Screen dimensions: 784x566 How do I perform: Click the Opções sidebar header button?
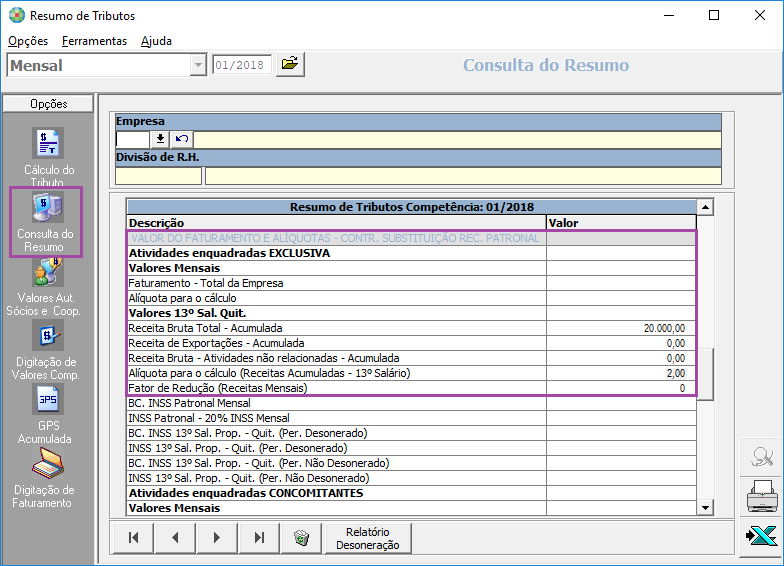coord(48,104)
